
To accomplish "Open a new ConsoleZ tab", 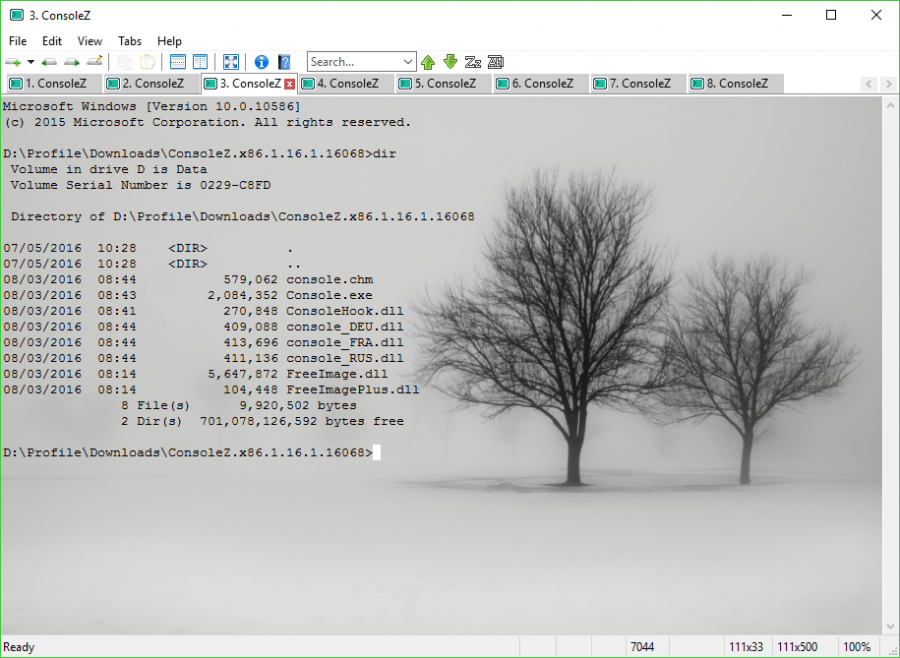I will 12,61.
